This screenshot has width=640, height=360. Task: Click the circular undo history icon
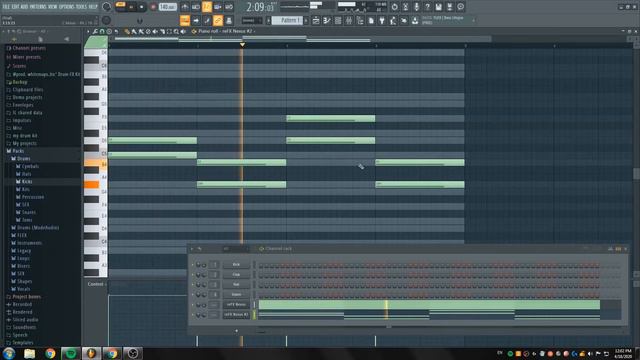pos(394,7)
